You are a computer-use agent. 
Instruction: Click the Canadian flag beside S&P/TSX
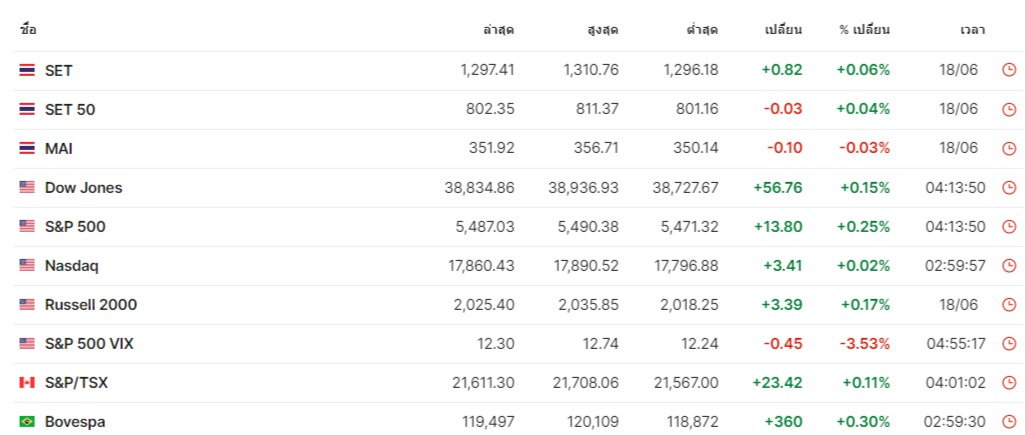click(27, 383)
